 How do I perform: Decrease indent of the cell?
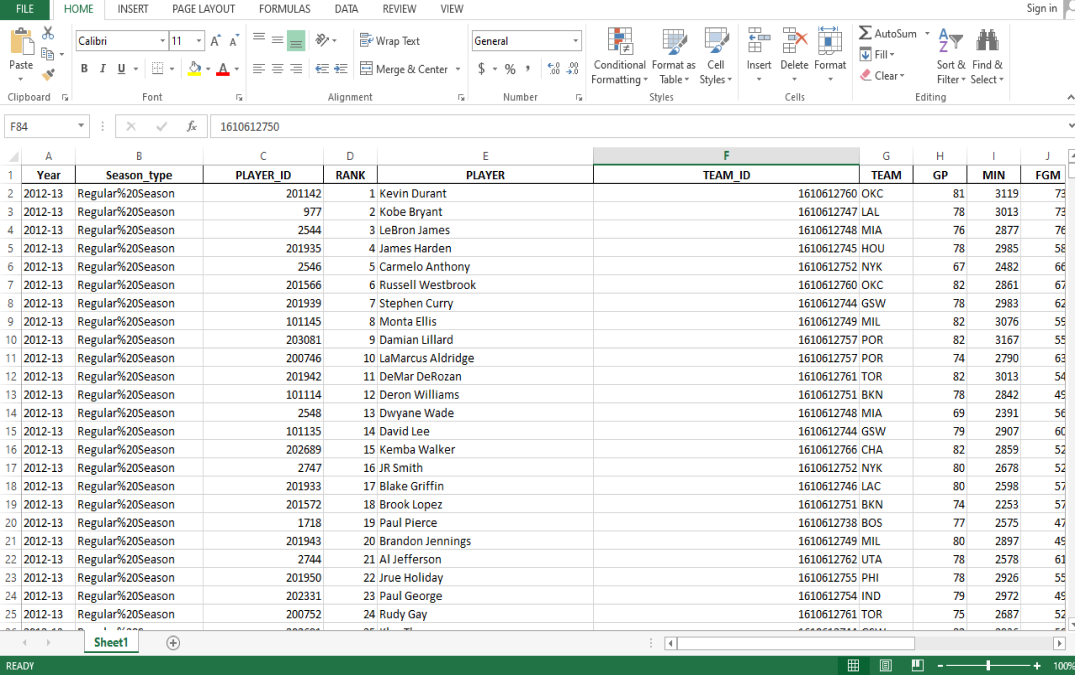coord(322,69)
